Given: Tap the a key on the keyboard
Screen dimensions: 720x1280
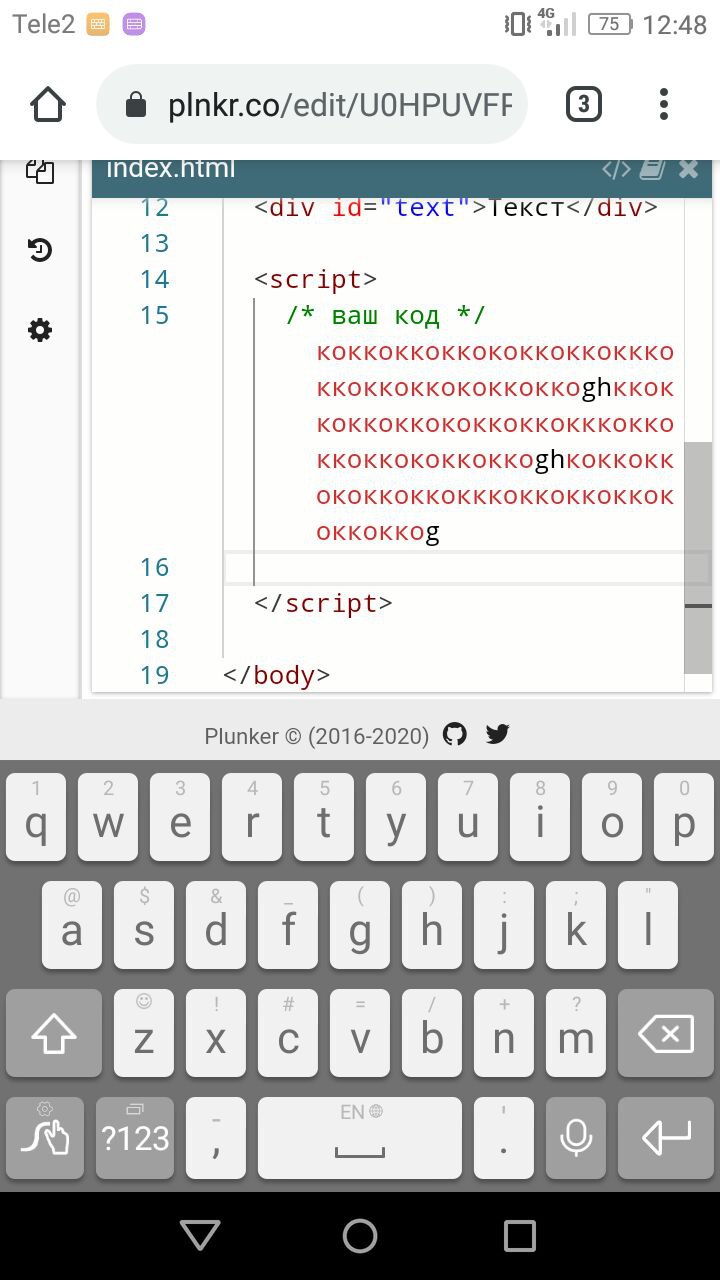Looking at the screenshot, I should click(72, 925).
